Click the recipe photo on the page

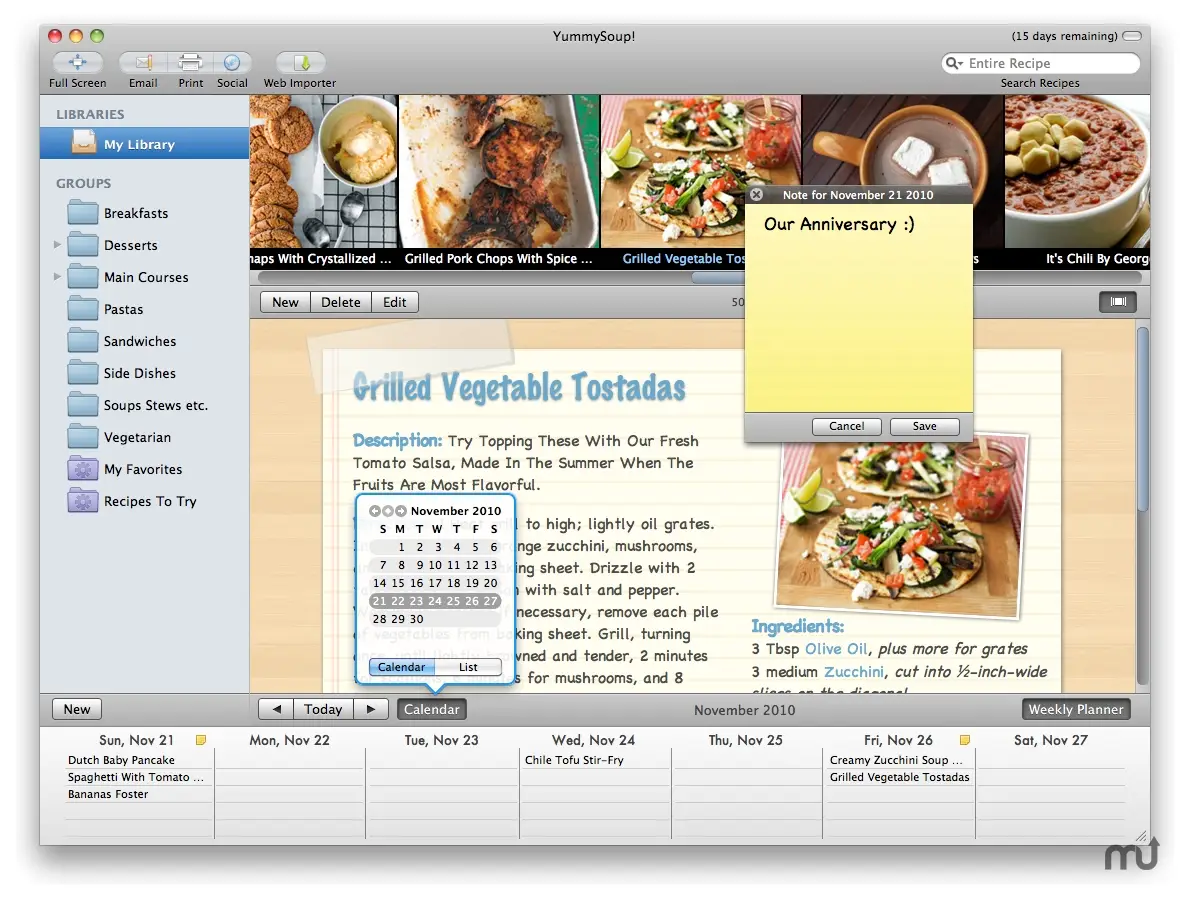coord(900,524)
